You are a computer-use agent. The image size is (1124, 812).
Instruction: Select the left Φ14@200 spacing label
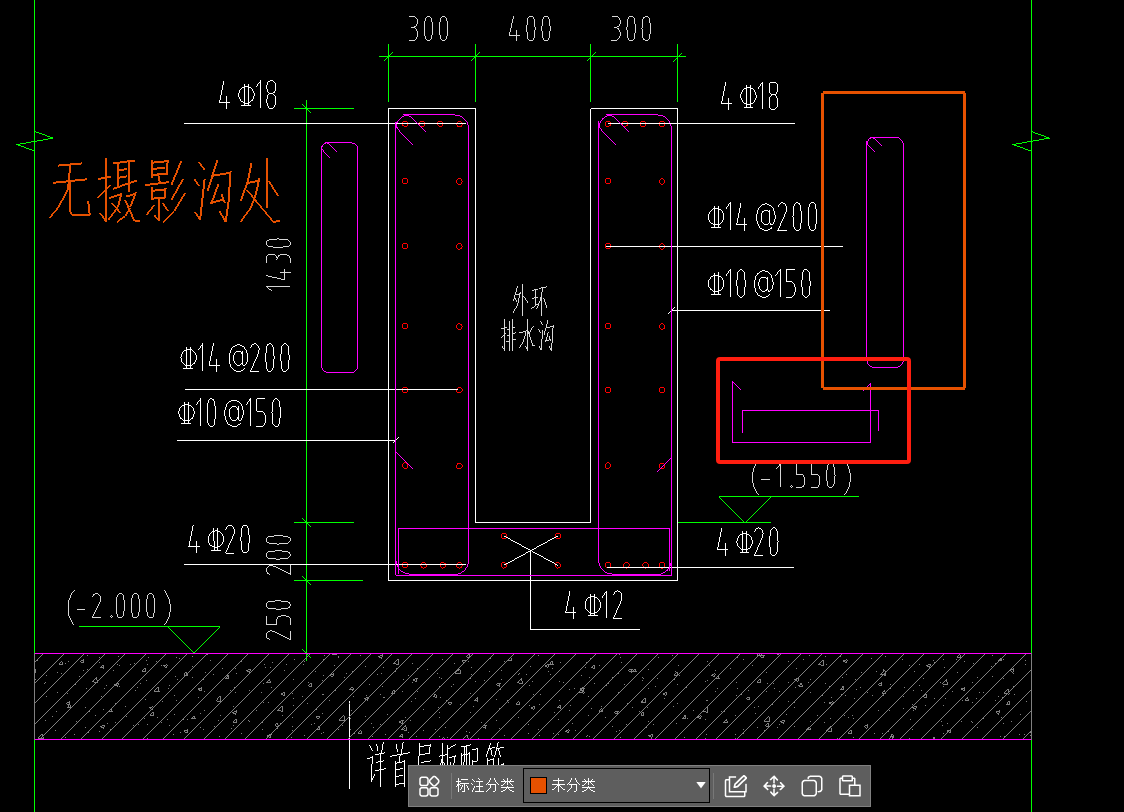[x=235, y=358]
